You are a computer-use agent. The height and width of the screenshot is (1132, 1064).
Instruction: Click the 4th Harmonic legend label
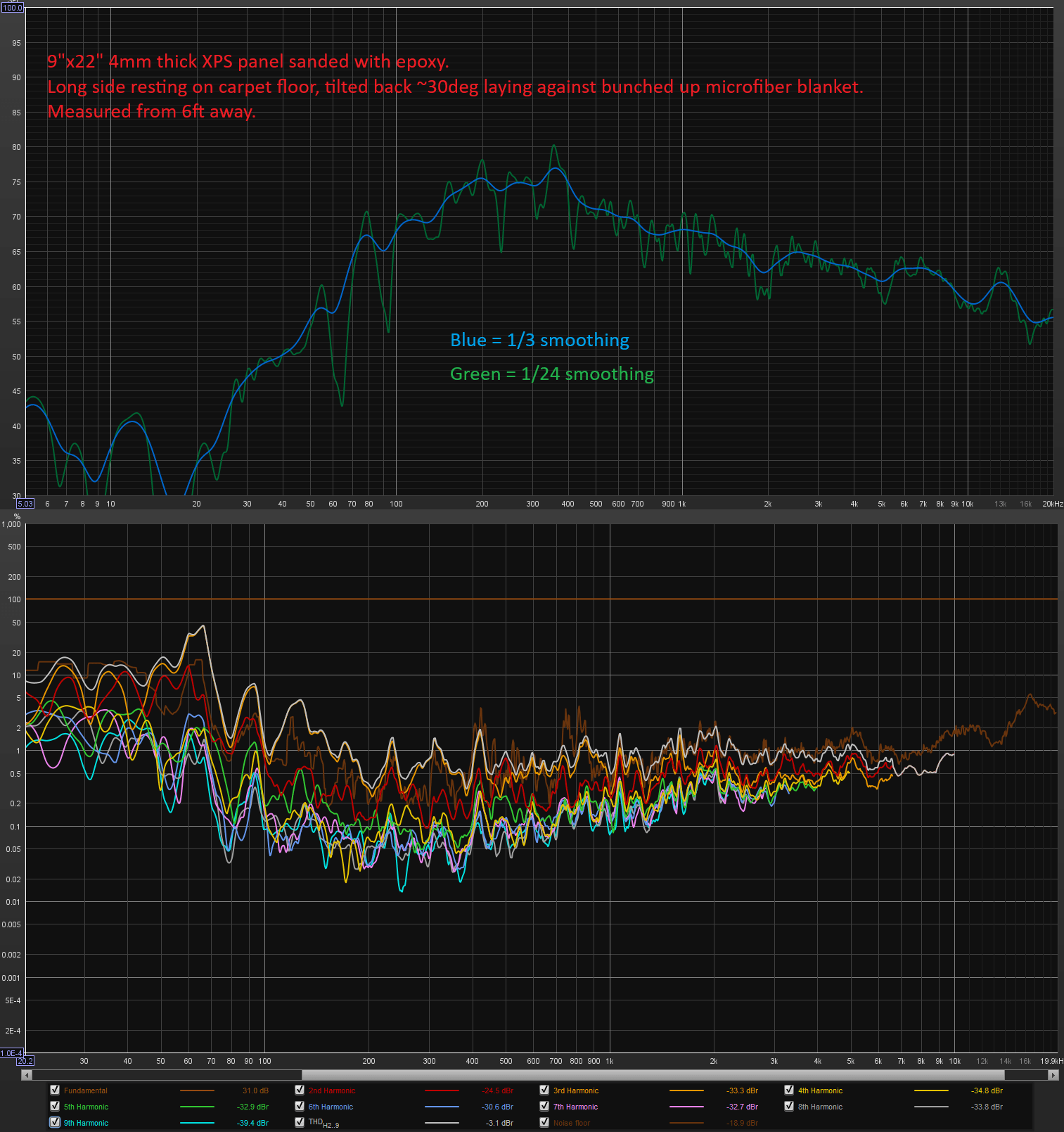pos(820,1090)
